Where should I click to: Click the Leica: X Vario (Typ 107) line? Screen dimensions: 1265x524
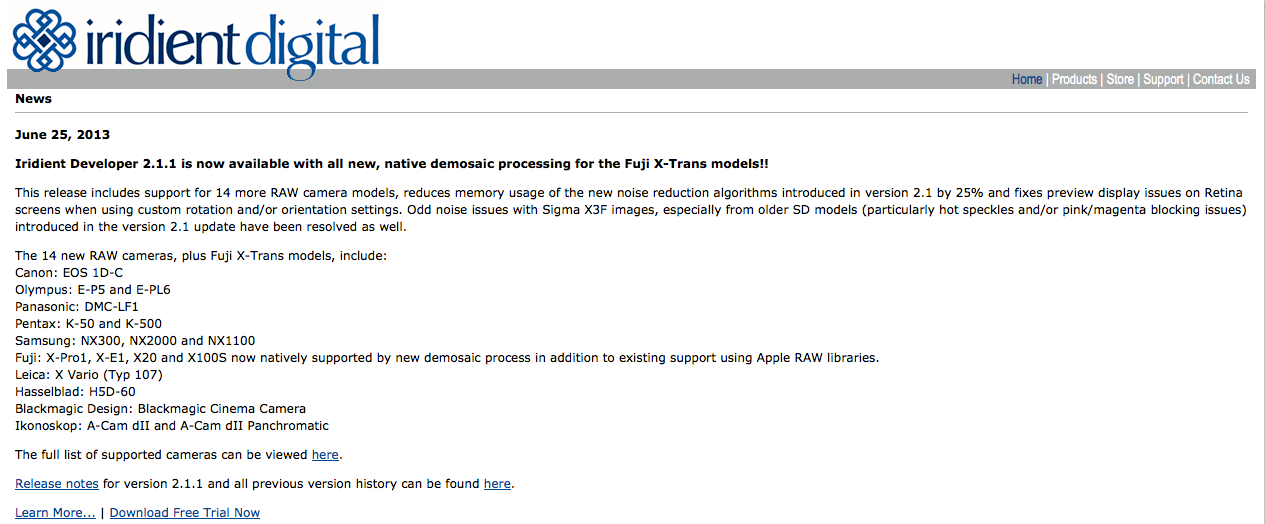point(89,374)
